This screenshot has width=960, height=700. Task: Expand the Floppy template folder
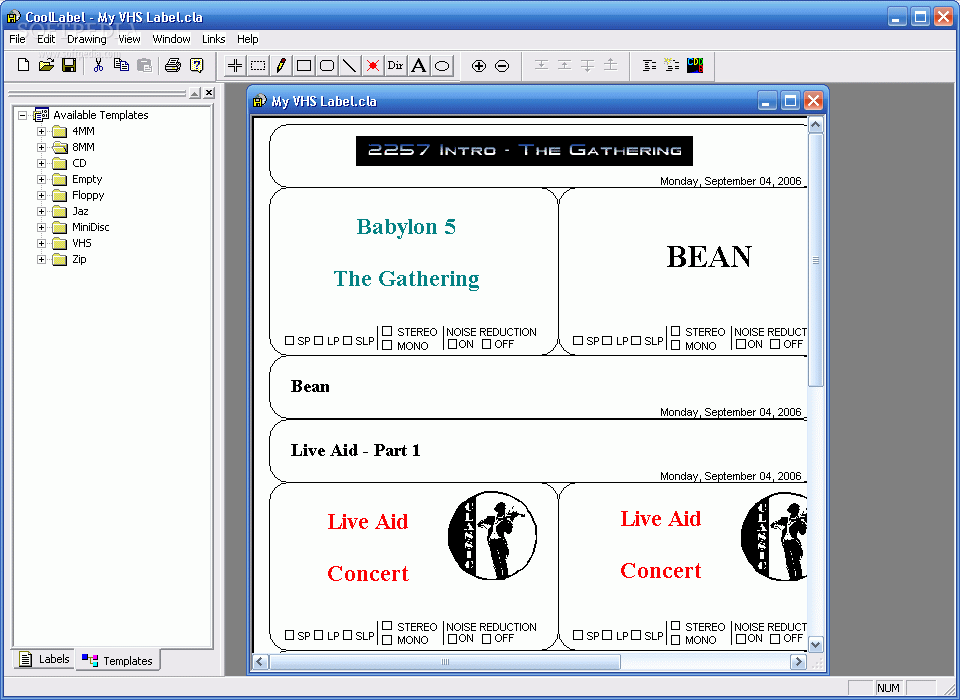(x=42, y=195)
